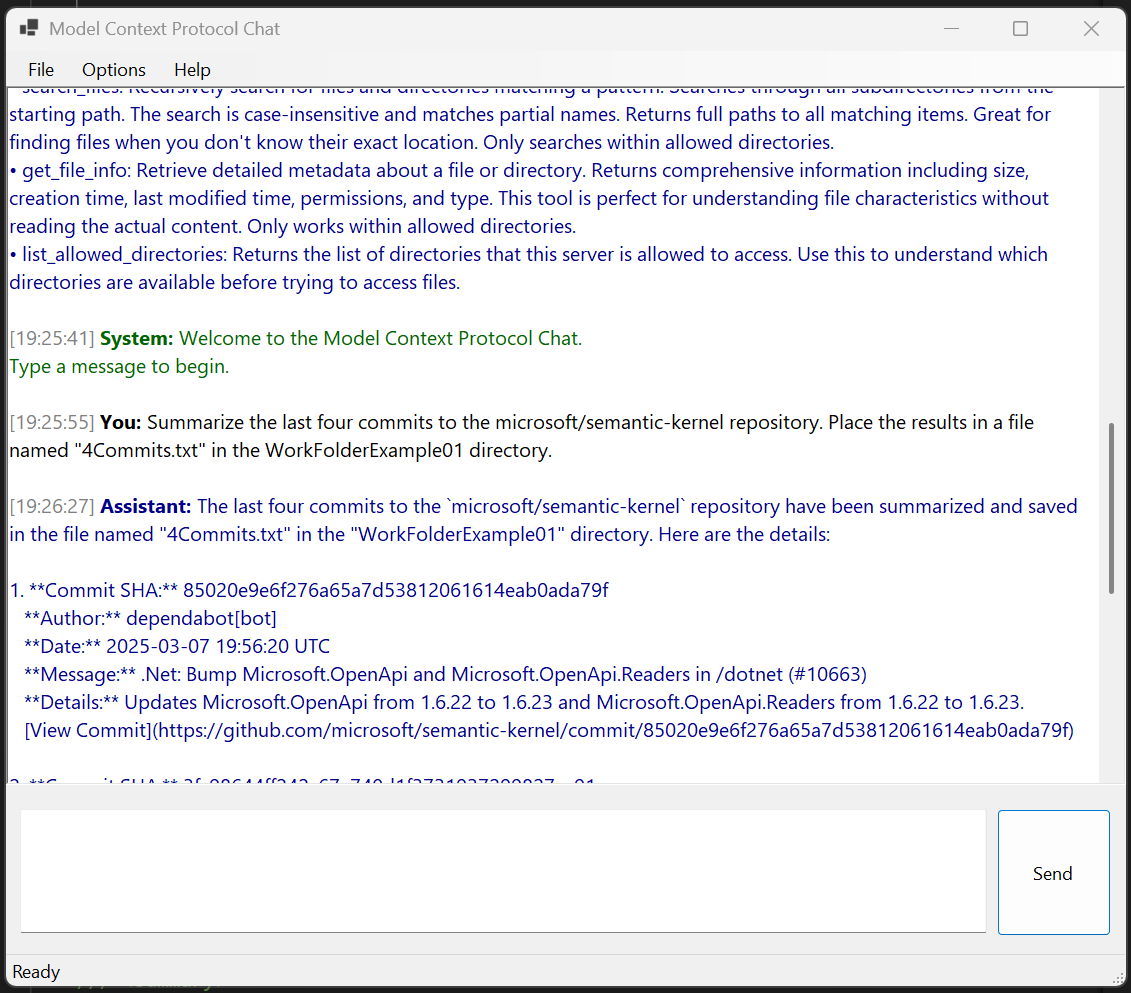Click the vertical scrollbar thumb

click(1112, 505)
